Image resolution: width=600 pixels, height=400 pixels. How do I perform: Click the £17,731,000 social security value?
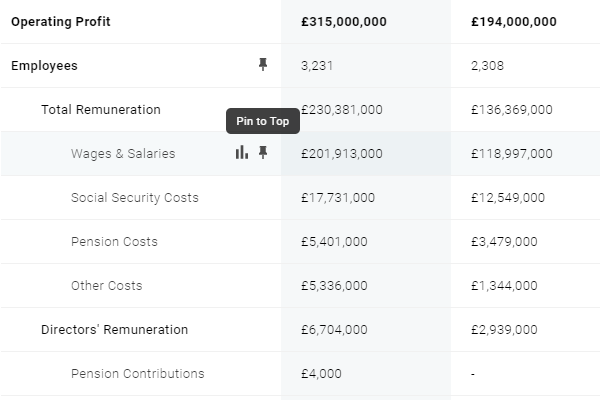tap(338, 198)
